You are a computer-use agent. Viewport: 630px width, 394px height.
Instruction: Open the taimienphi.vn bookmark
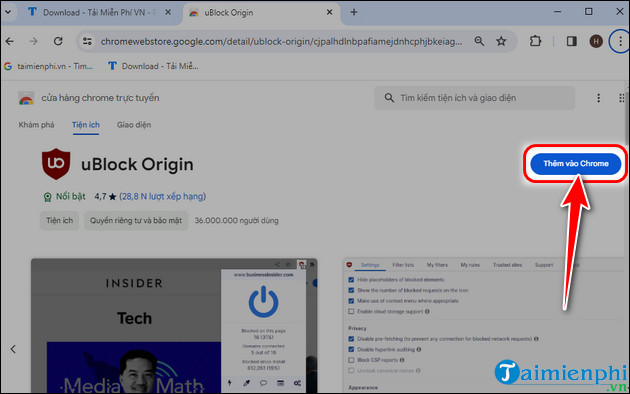(48, 66)
